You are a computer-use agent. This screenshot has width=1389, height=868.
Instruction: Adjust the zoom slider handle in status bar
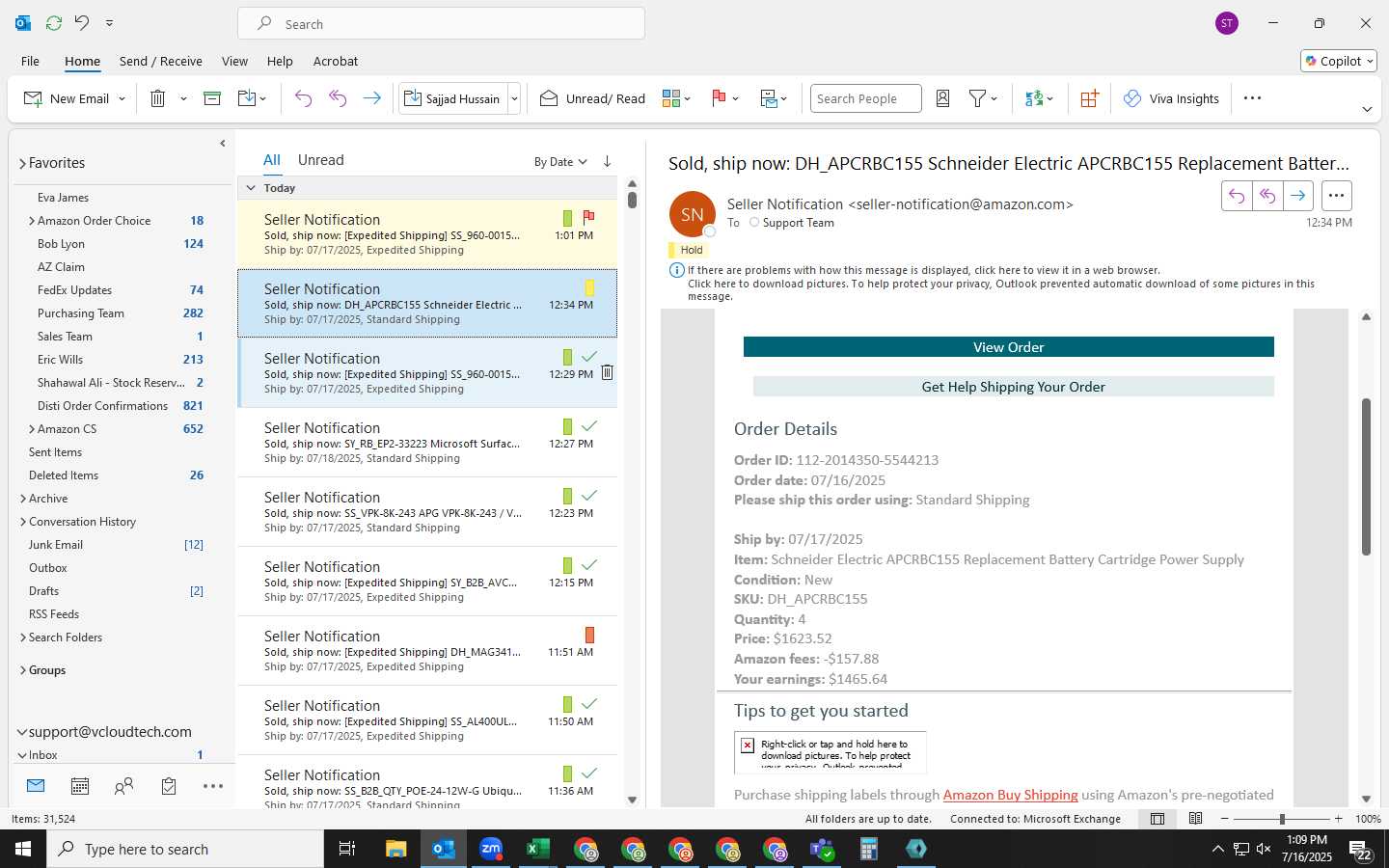(x=1282, y=819)
